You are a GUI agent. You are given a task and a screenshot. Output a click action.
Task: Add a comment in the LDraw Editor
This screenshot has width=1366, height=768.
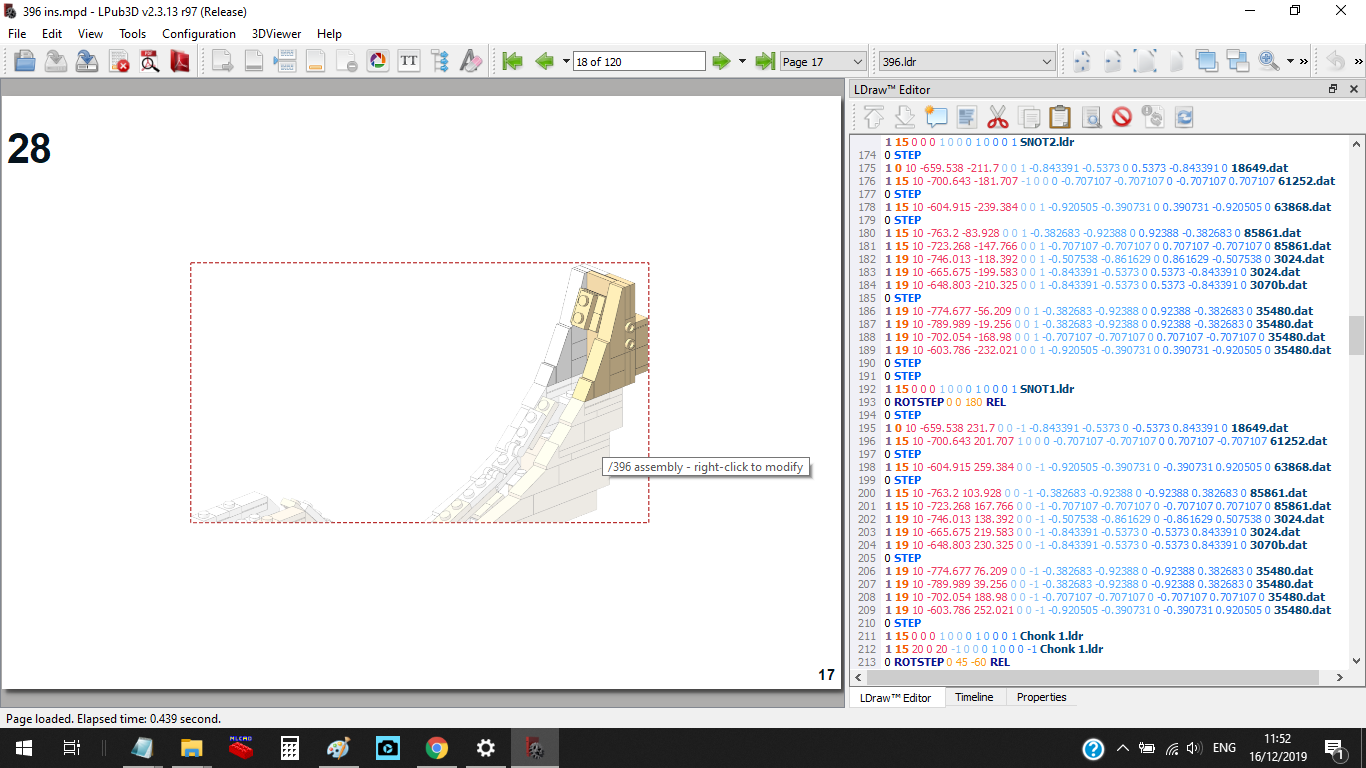click(x=936, y=117)
